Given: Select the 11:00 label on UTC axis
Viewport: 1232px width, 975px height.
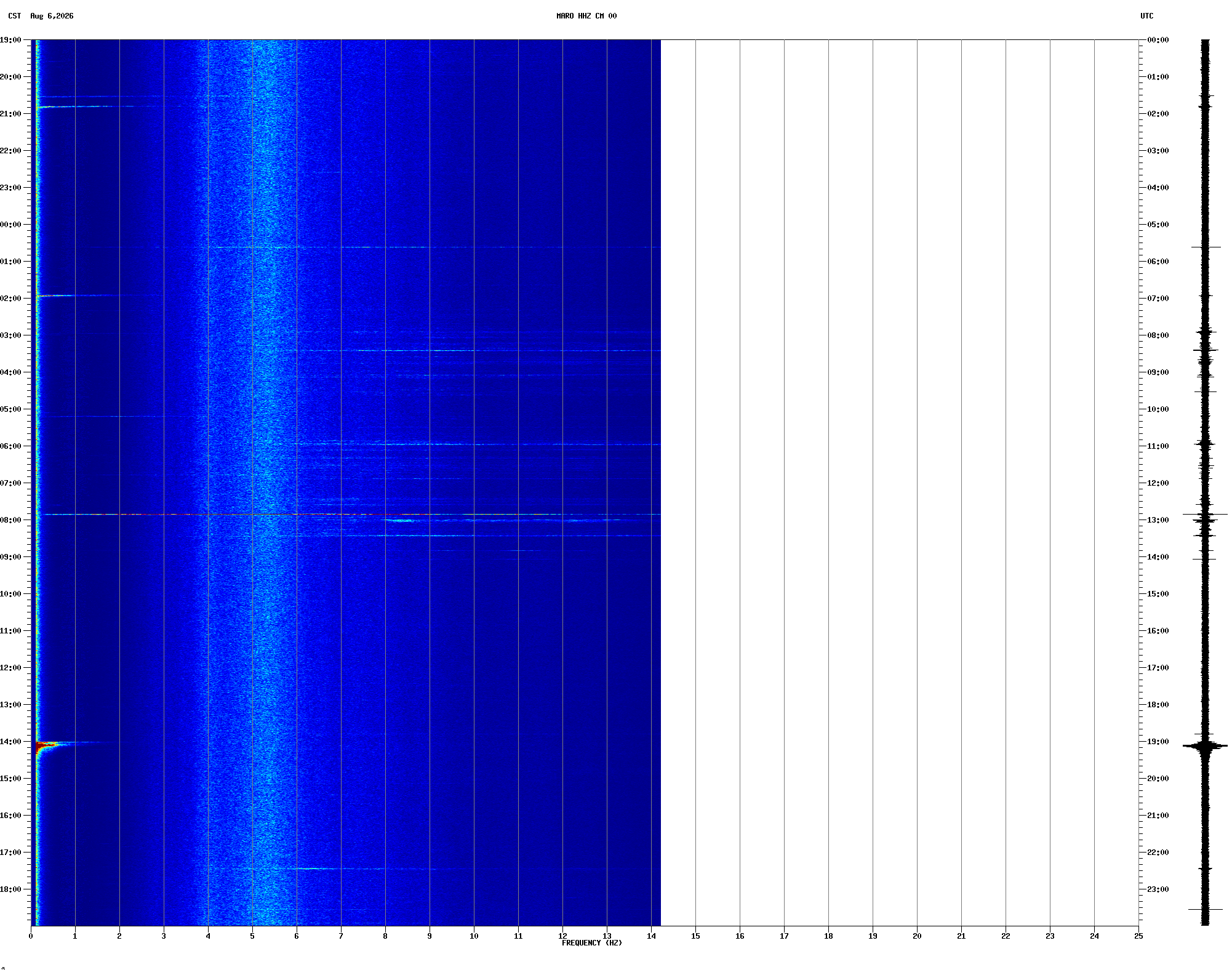Looking at the screenshot, I should 1158,446.
